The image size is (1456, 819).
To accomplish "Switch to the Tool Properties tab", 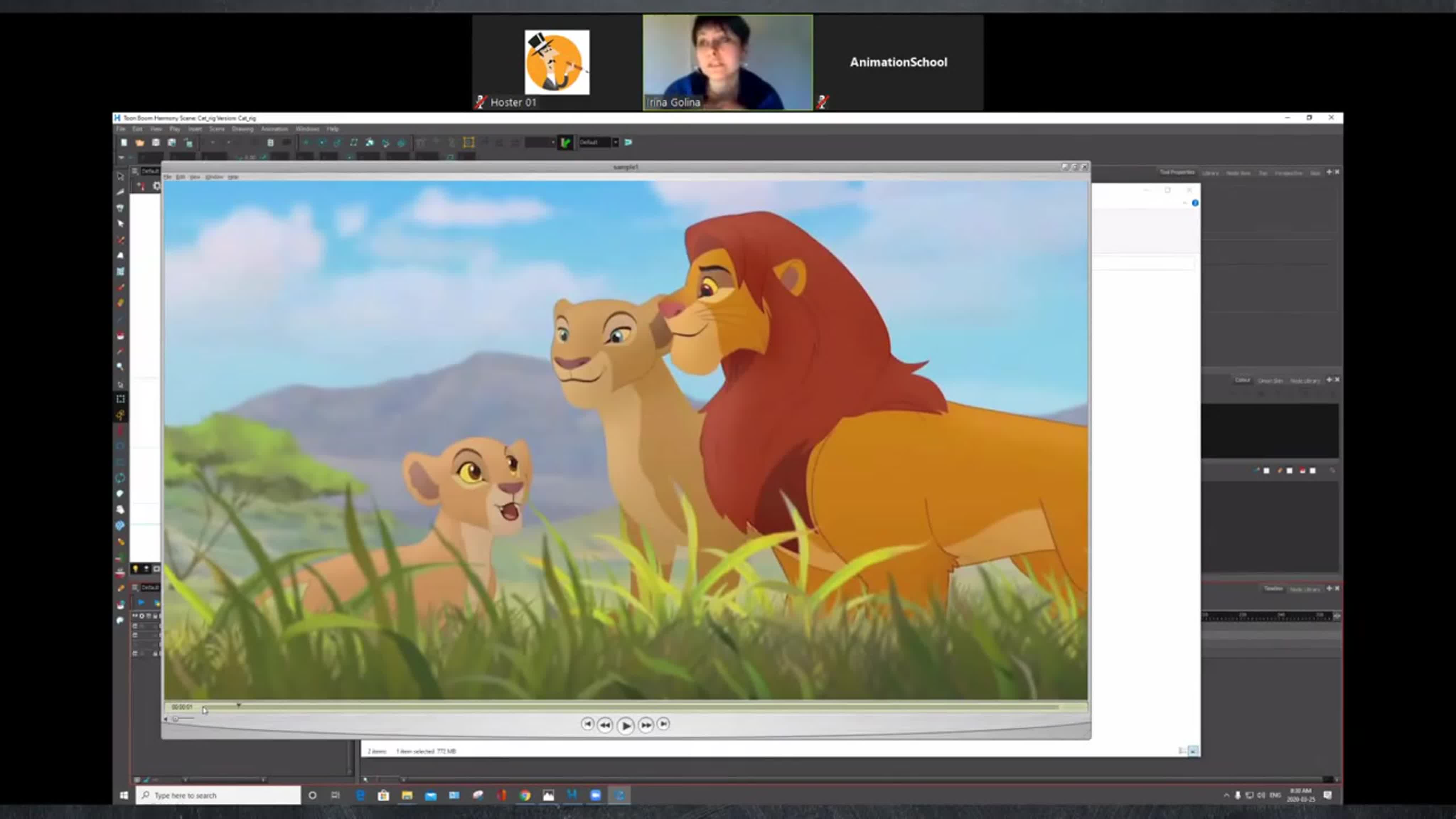I will [x=1177, y=172].
